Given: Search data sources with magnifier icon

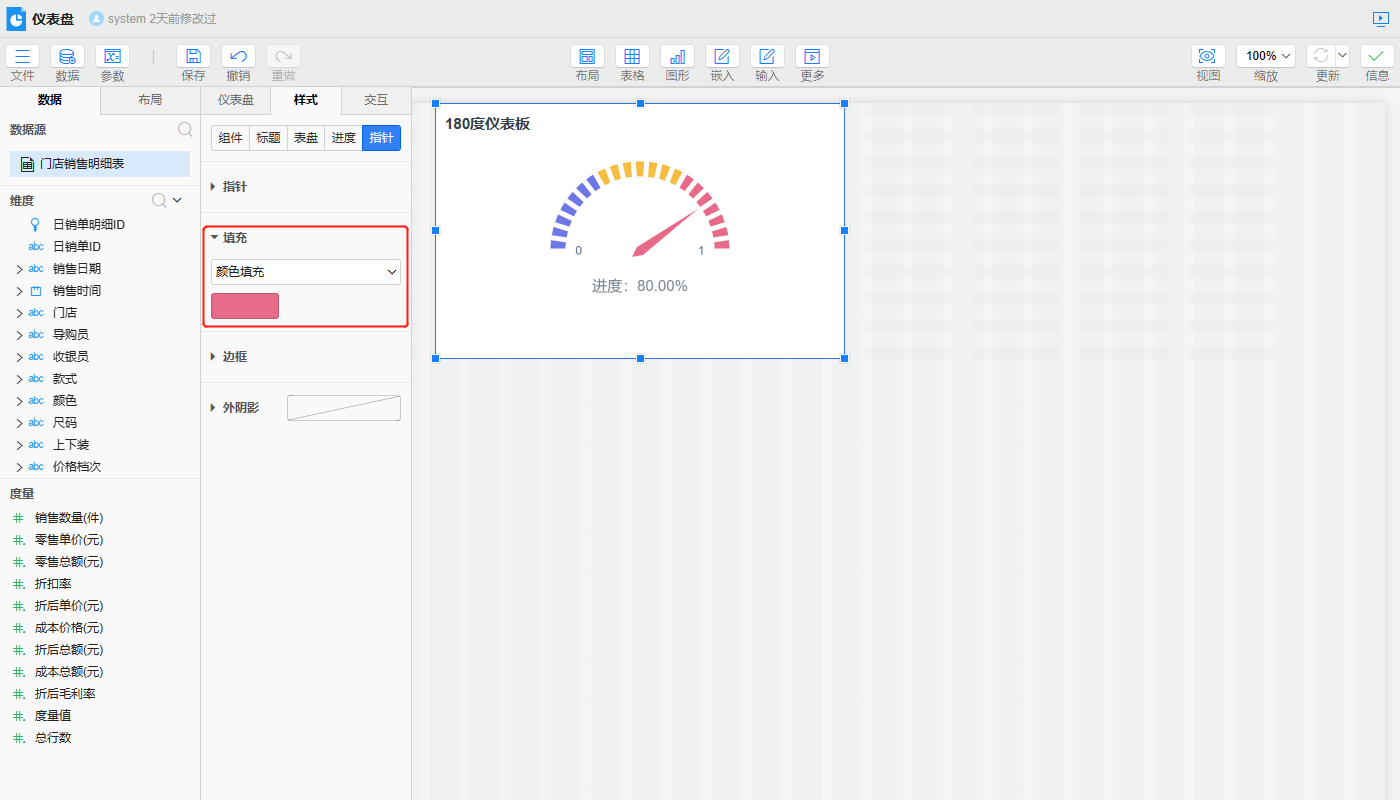Looking at the screenshot, I should (185, 129).
